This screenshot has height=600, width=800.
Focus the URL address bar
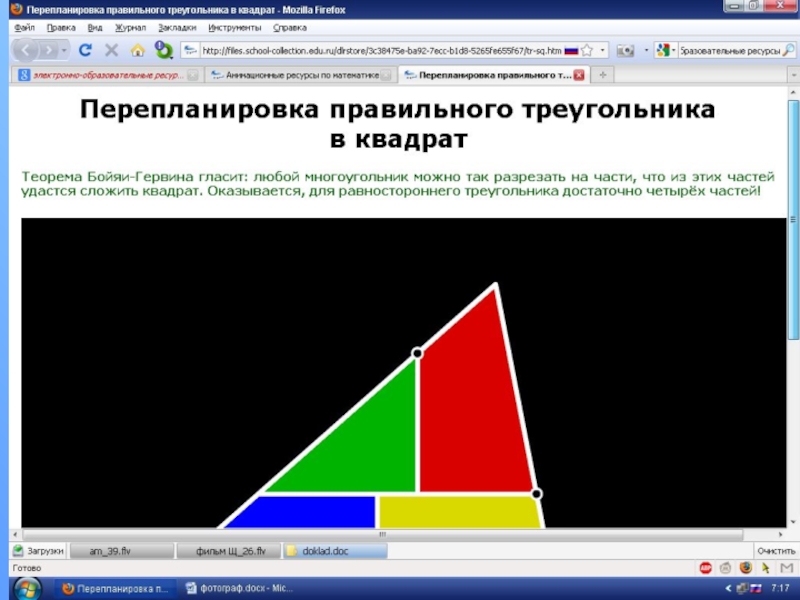(x=382, y=51)
